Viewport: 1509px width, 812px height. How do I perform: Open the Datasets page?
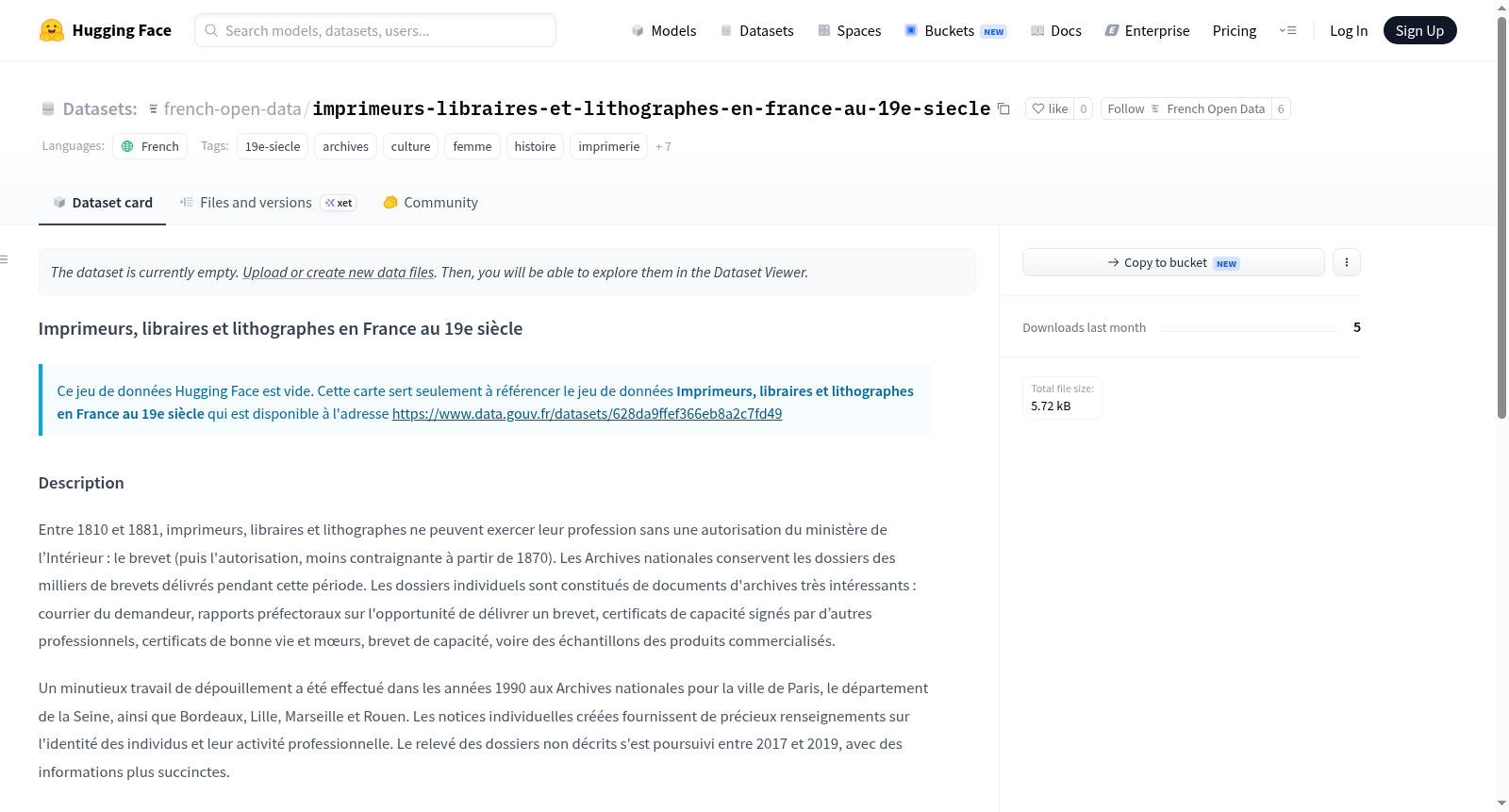756,31
